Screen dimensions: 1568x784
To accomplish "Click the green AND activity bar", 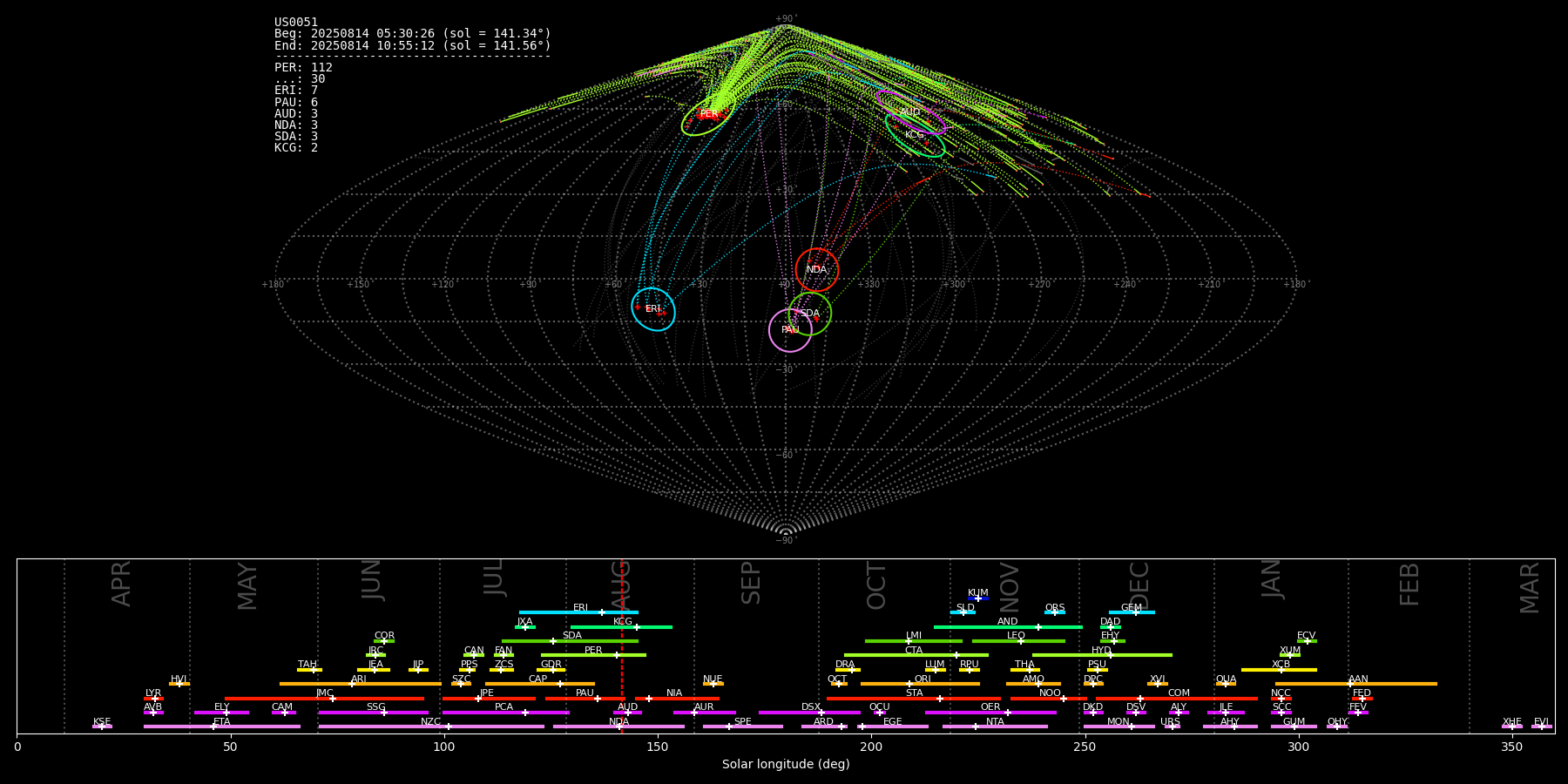I will (1009, 626).
